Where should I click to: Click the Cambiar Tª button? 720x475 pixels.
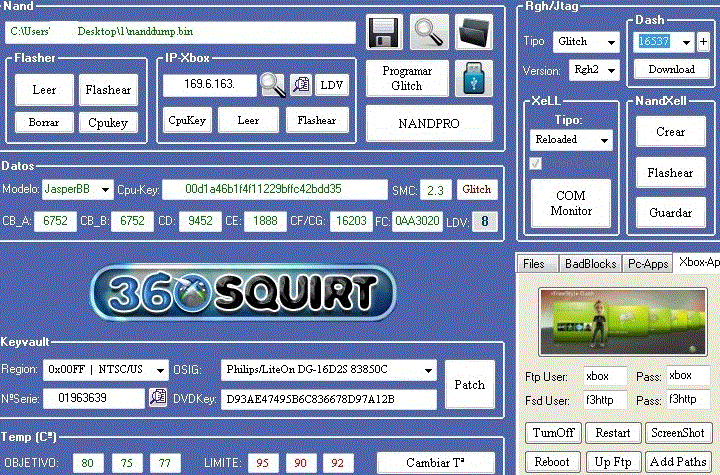(435, 463)
